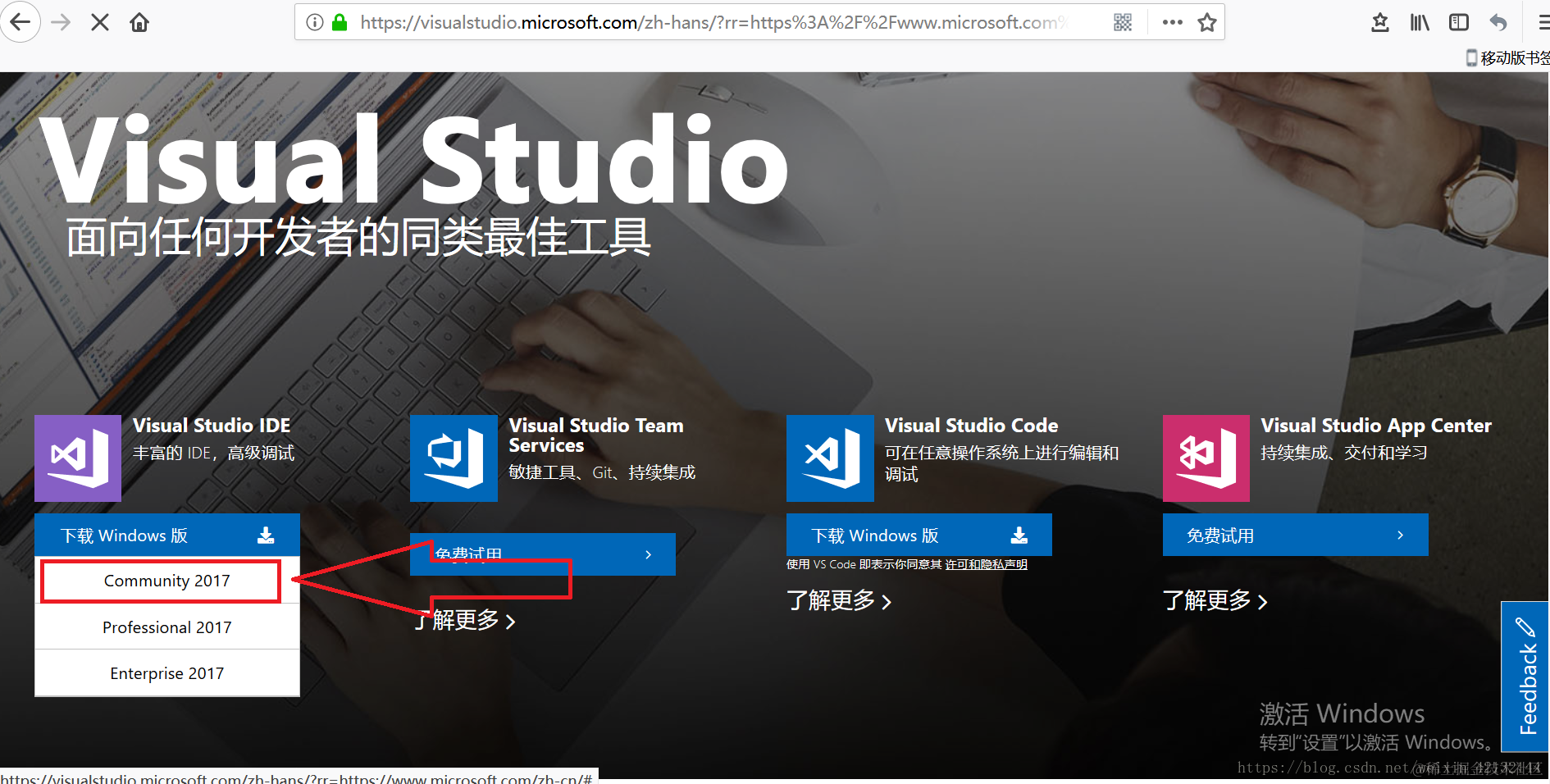This screenshot has height=784, width=1550.
Task: Select Community 2017 from the download list
Action: 167,581
